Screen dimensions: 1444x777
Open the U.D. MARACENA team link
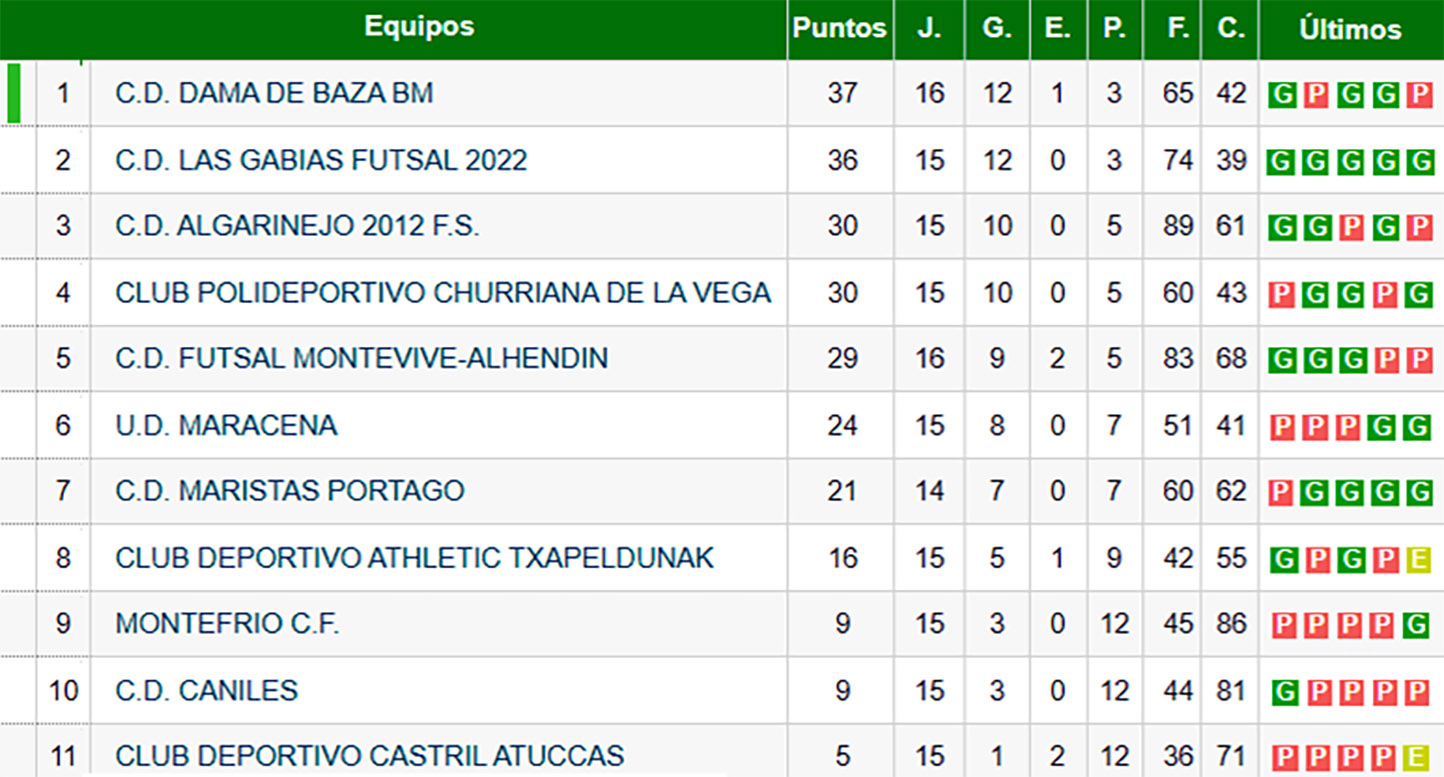(x=226, y=425)
